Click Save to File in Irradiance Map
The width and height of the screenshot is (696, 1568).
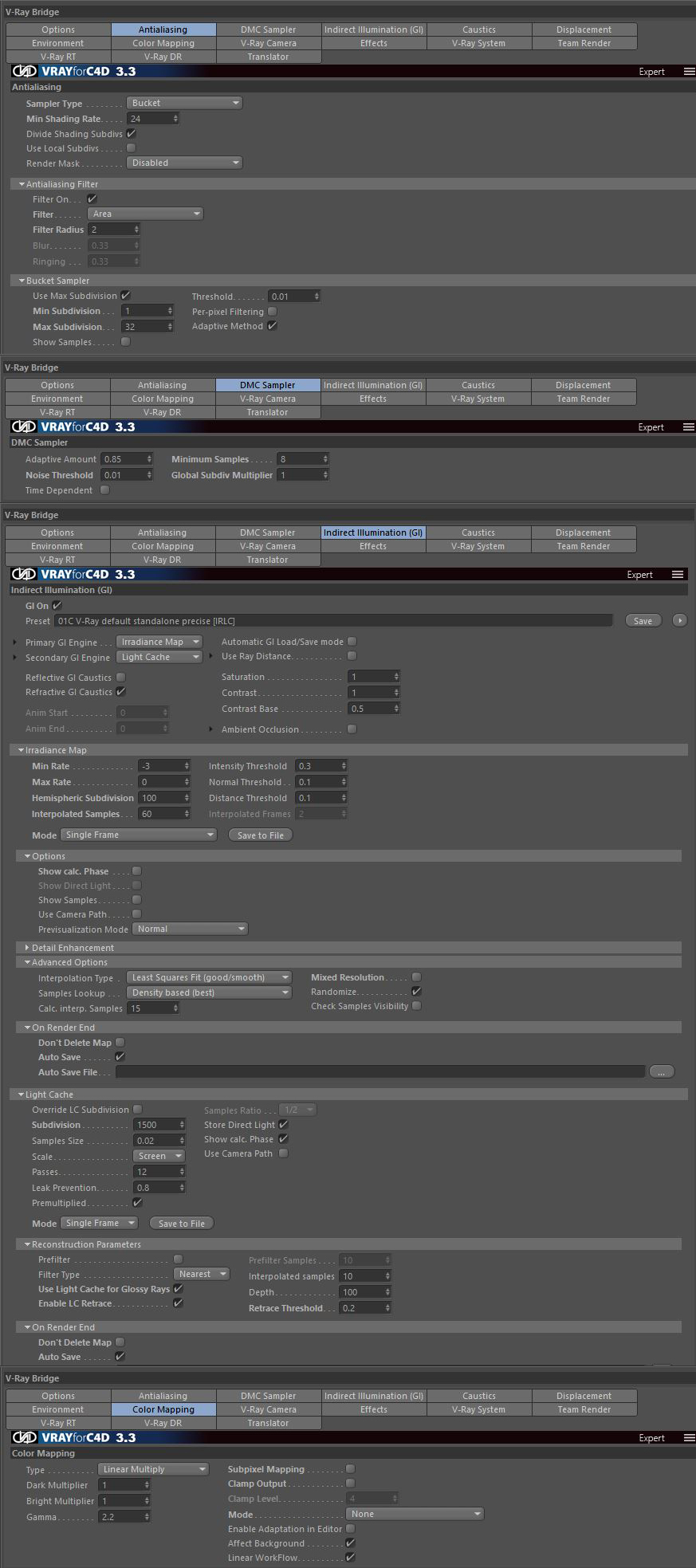pos(261,835)
